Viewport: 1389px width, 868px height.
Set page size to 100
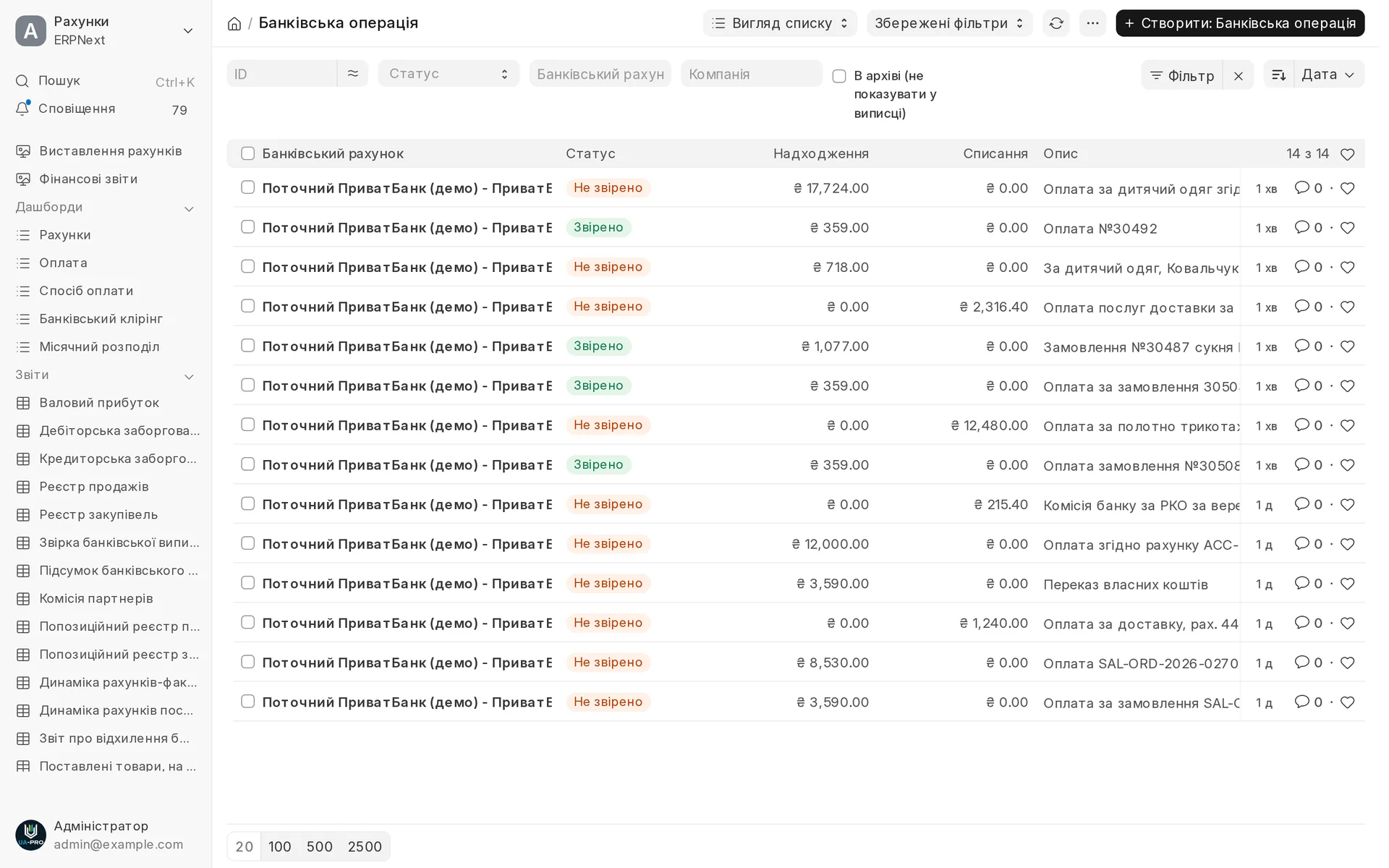click(279, 846)
